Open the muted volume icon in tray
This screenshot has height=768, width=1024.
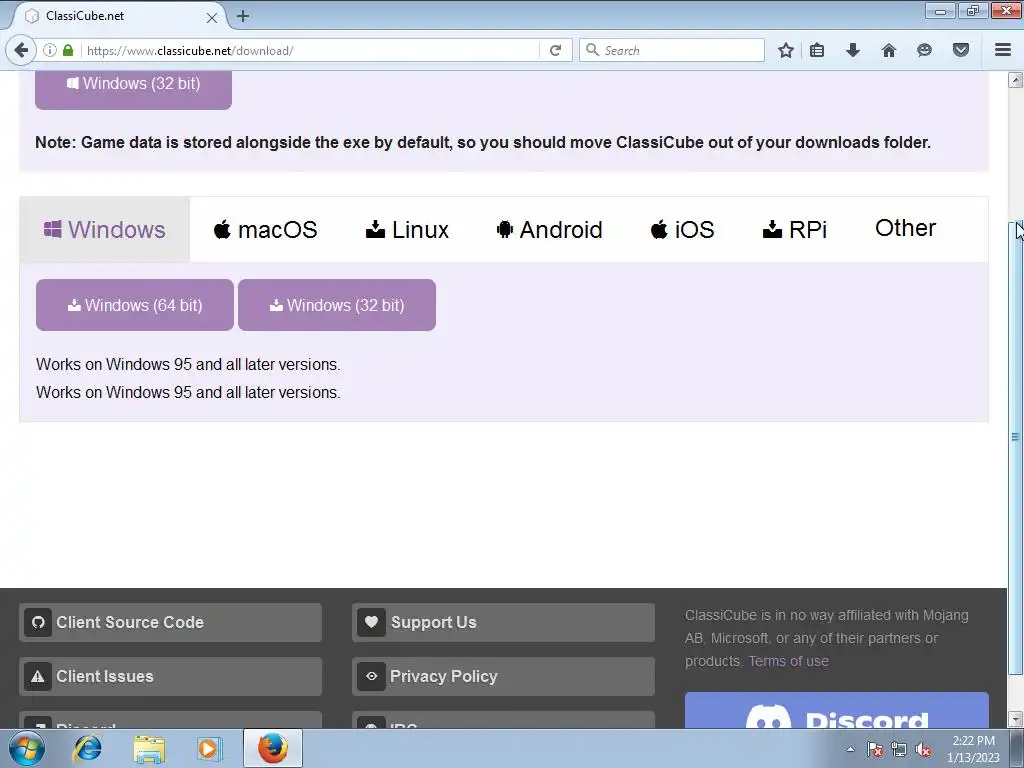coord(923,749)
